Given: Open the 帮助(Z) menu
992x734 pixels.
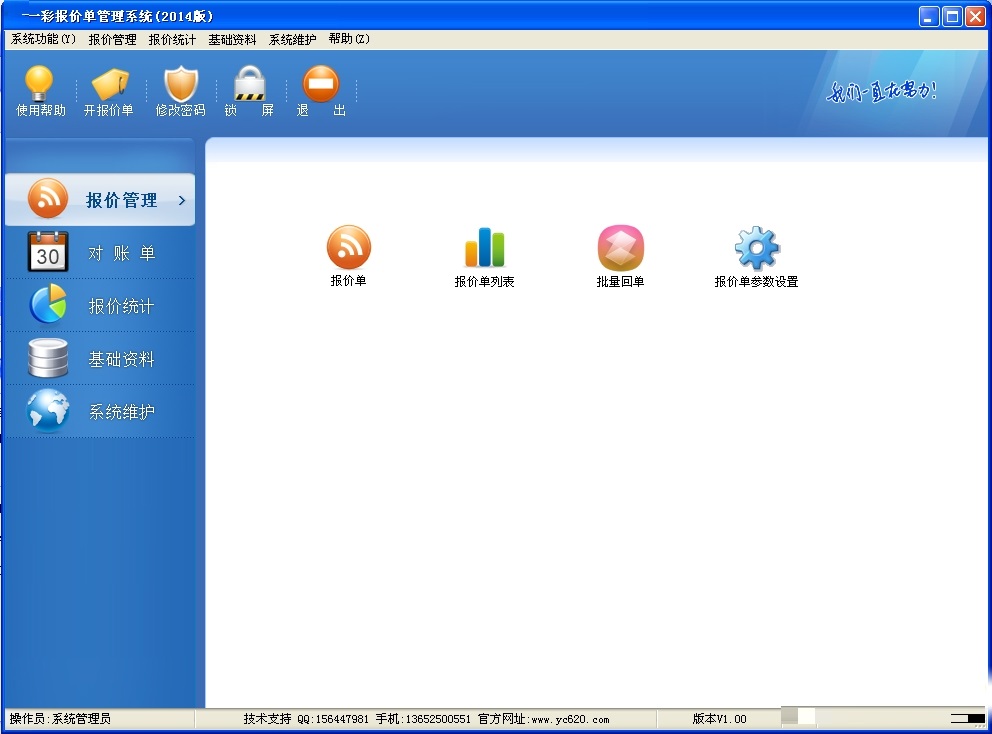Looking at the screenshot, I should pos(349,40).
